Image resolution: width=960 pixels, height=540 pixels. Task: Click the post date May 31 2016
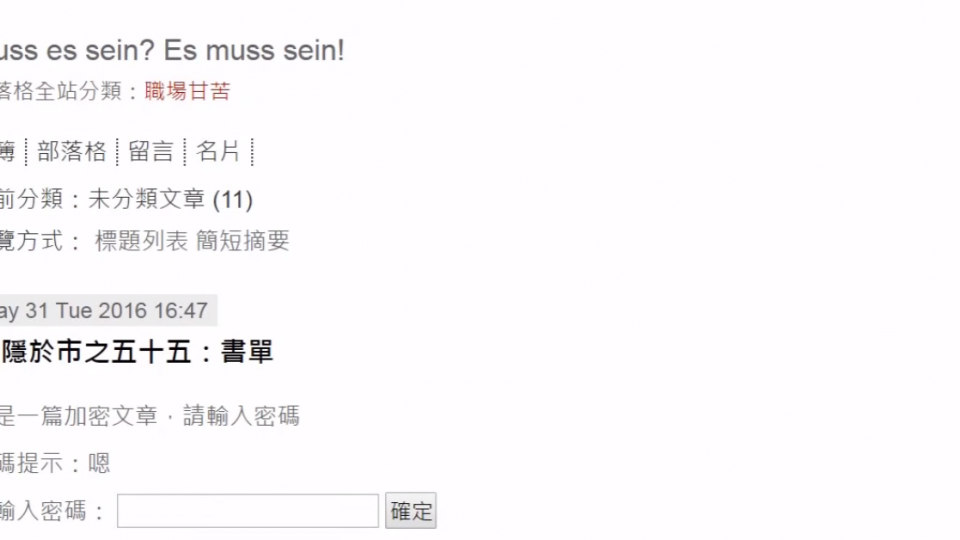[x=103, y=311]
